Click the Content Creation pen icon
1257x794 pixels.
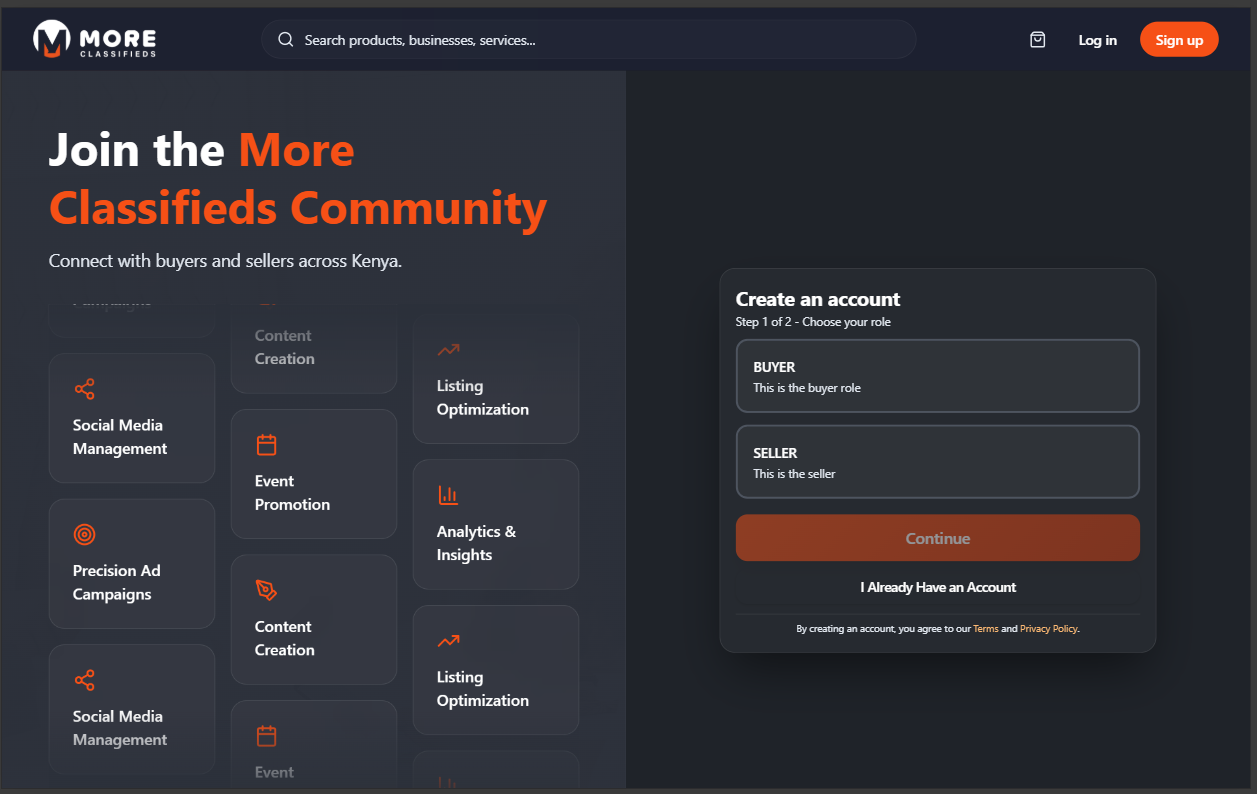click(x=266, y=589)
